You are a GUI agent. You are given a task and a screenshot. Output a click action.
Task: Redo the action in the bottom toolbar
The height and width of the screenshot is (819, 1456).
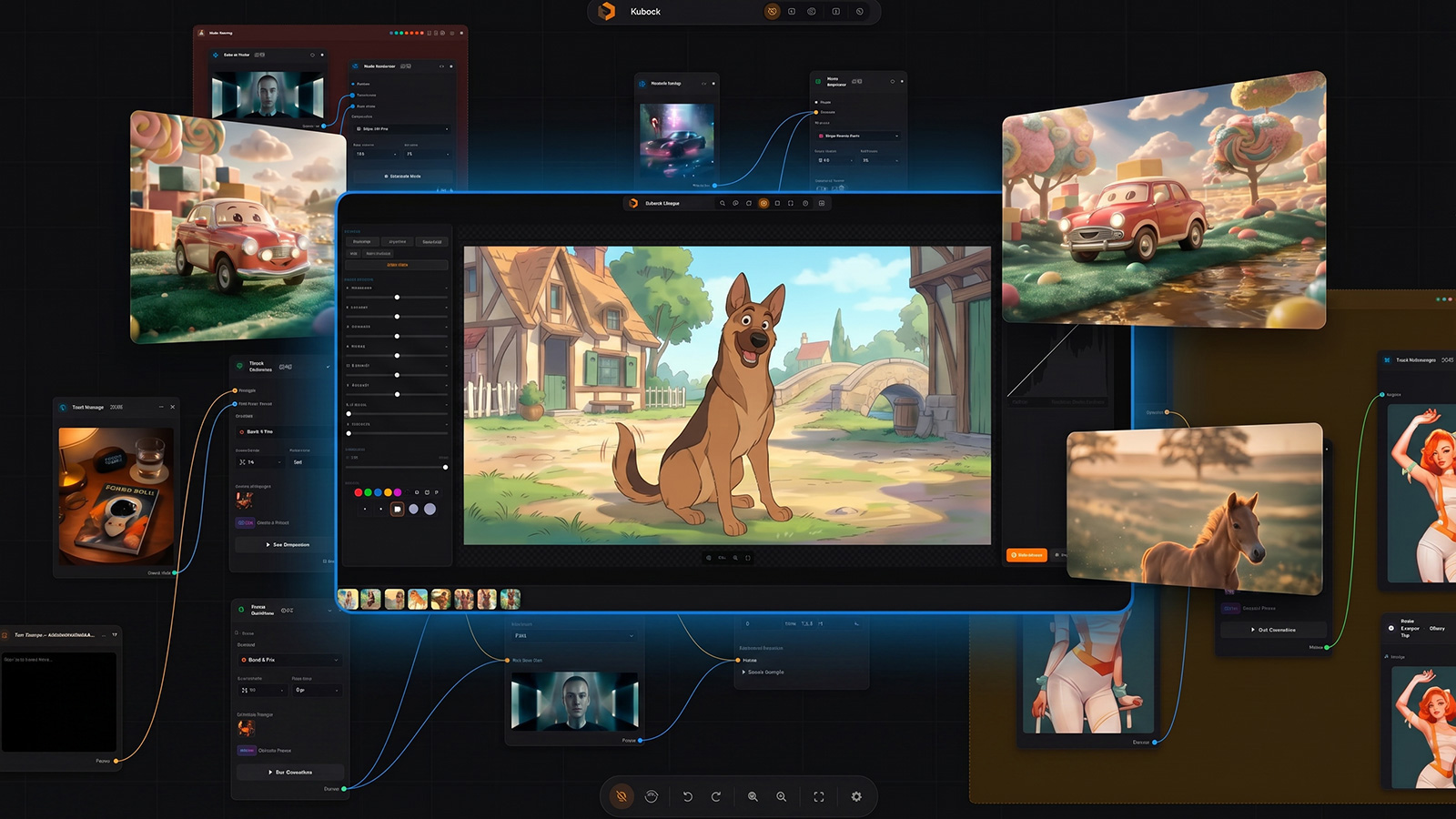tap(716, 796)
